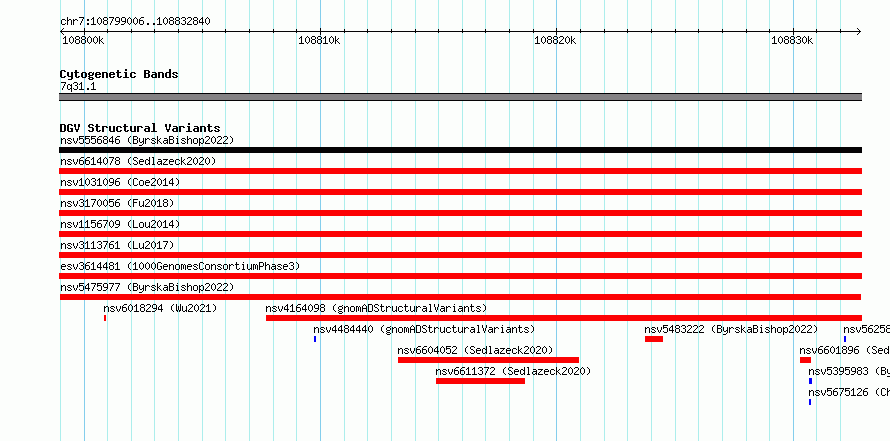Click the red bar under esv3614481

pyautogui.click(x=460, y=276)
